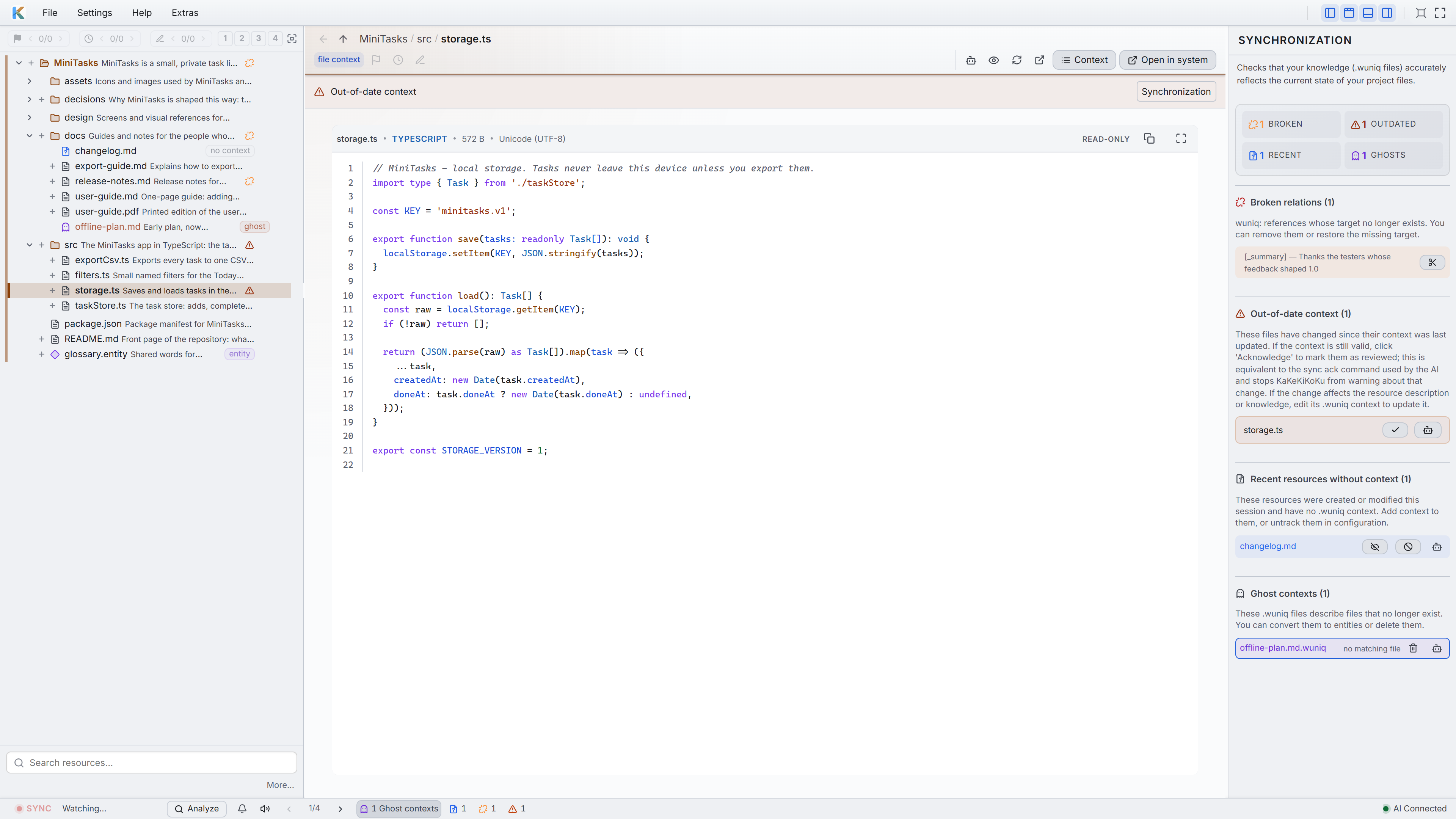Screen dimensions: 1456x819
Task: Filter by the OUTDATED sync counter
Action: (x=1393, y=124)
